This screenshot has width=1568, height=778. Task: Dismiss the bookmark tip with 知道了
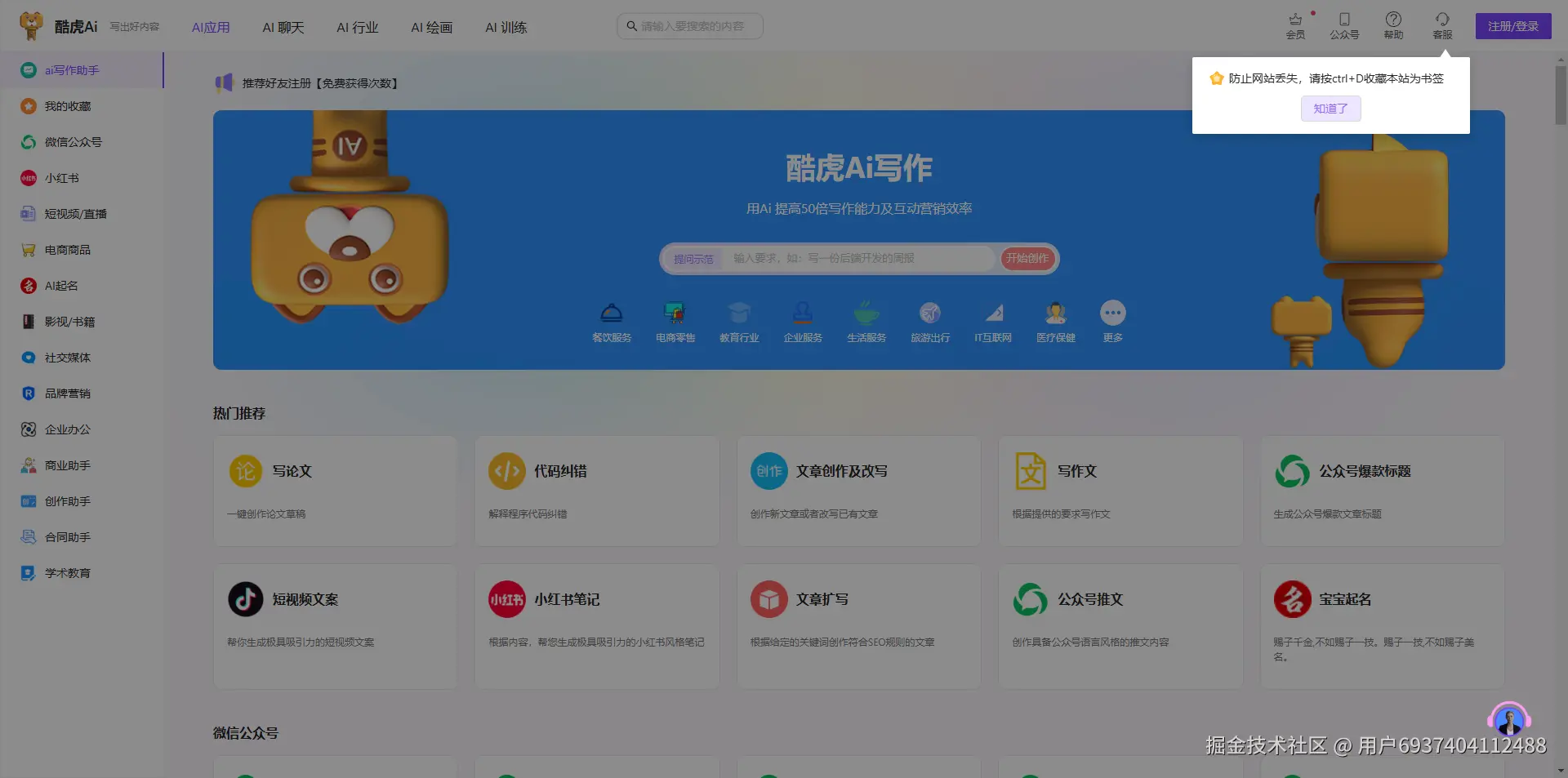point(1330,109)
